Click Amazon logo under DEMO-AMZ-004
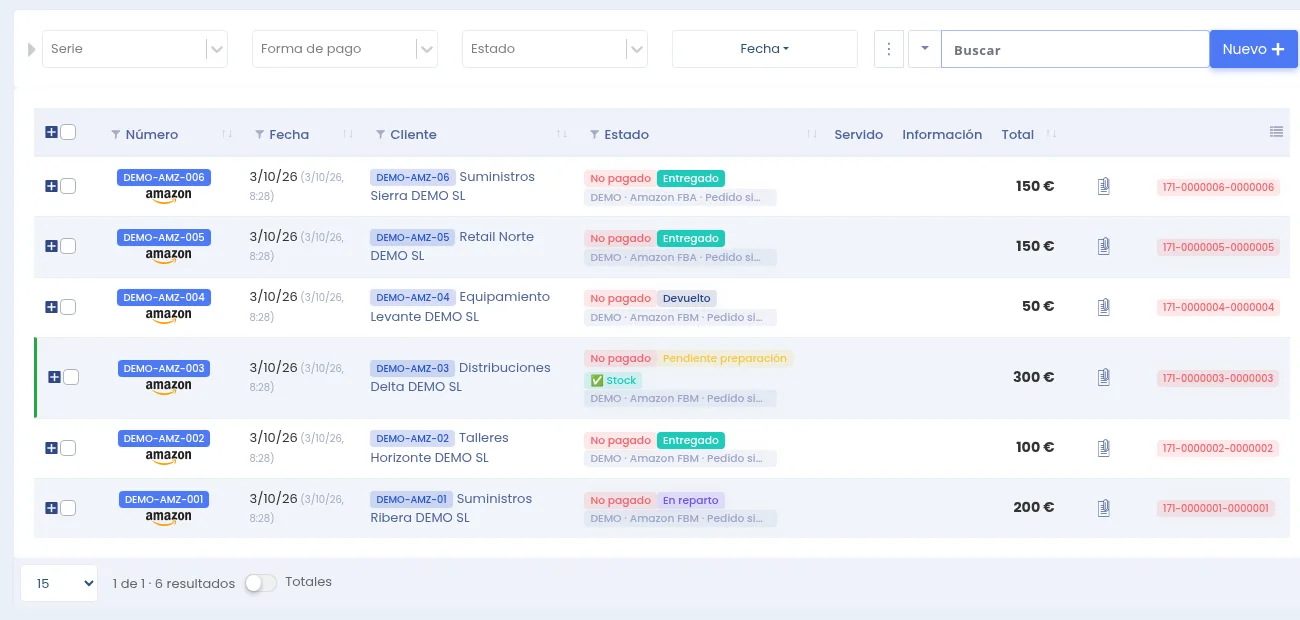Image resolution: width=1300 pixels, height=620 pixels. pyautogui.click(x=168, y=316)
